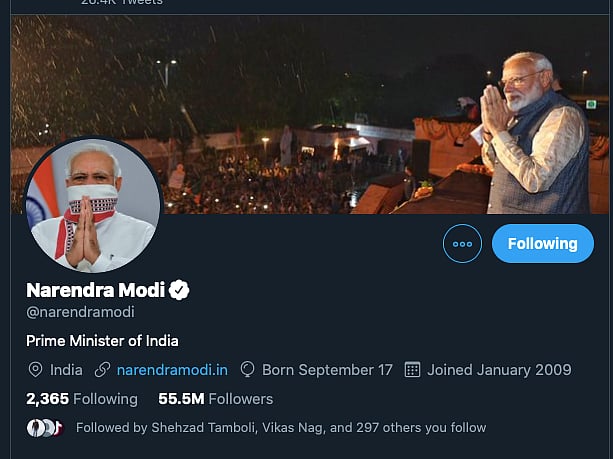Screen dimensions: 613x459
Task: Open the 'Followed by Shehzad Tamboli' list
Action: 281,427
